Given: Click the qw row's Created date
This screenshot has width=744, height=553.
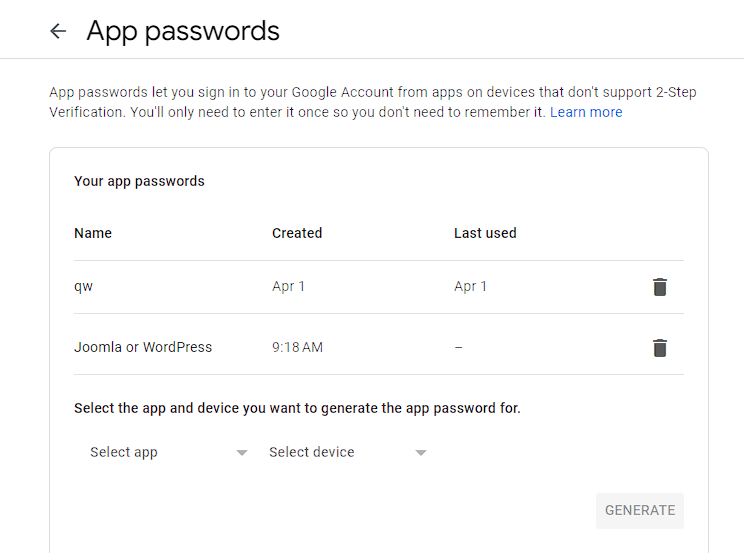Looking at the screenshot, I should click(x=288, y=286).
